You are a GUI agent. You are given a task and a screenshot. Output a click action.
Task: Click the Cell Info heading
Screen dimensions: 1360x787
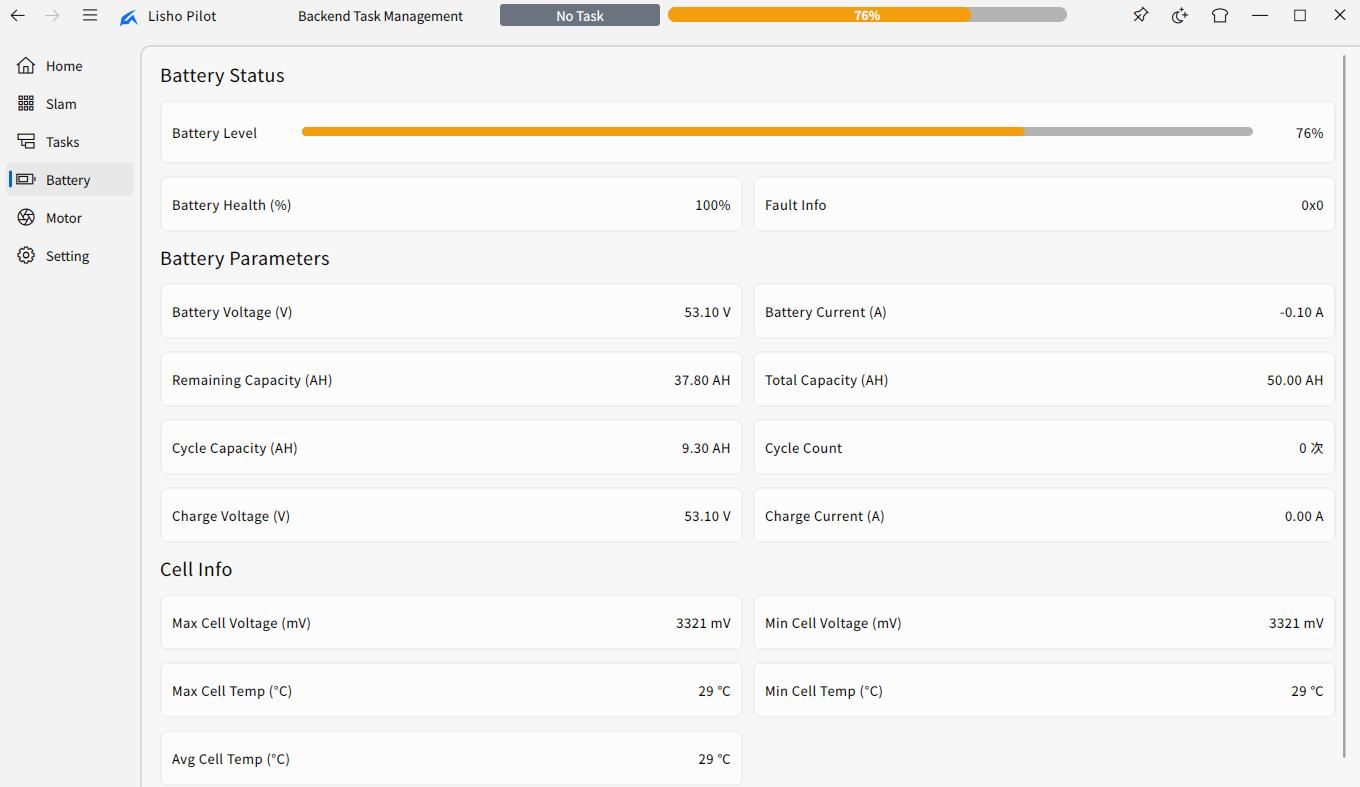[196, 569]
